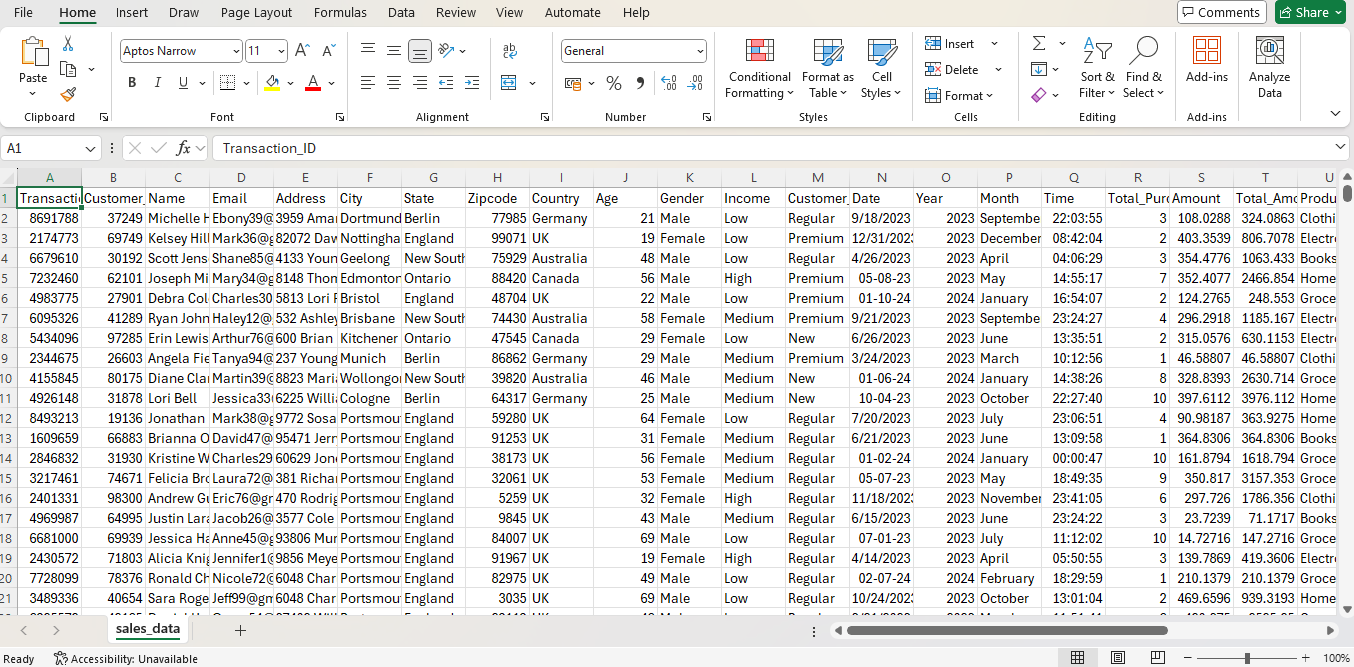Open the font name dropdown Aptos Narrow
Image resolution: width=1354 pixels, height=667 pixels.
[x=236, y=51]
